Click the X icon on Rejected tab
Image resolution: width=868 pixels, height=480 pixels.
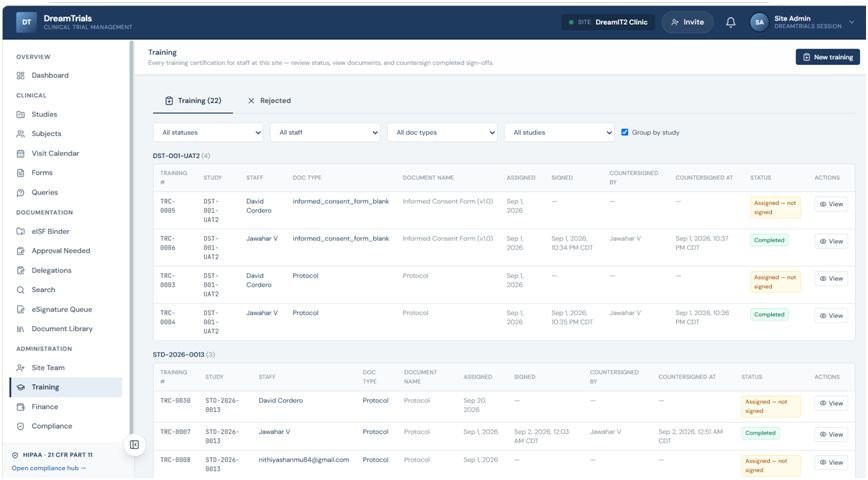(x=251, y=101)
